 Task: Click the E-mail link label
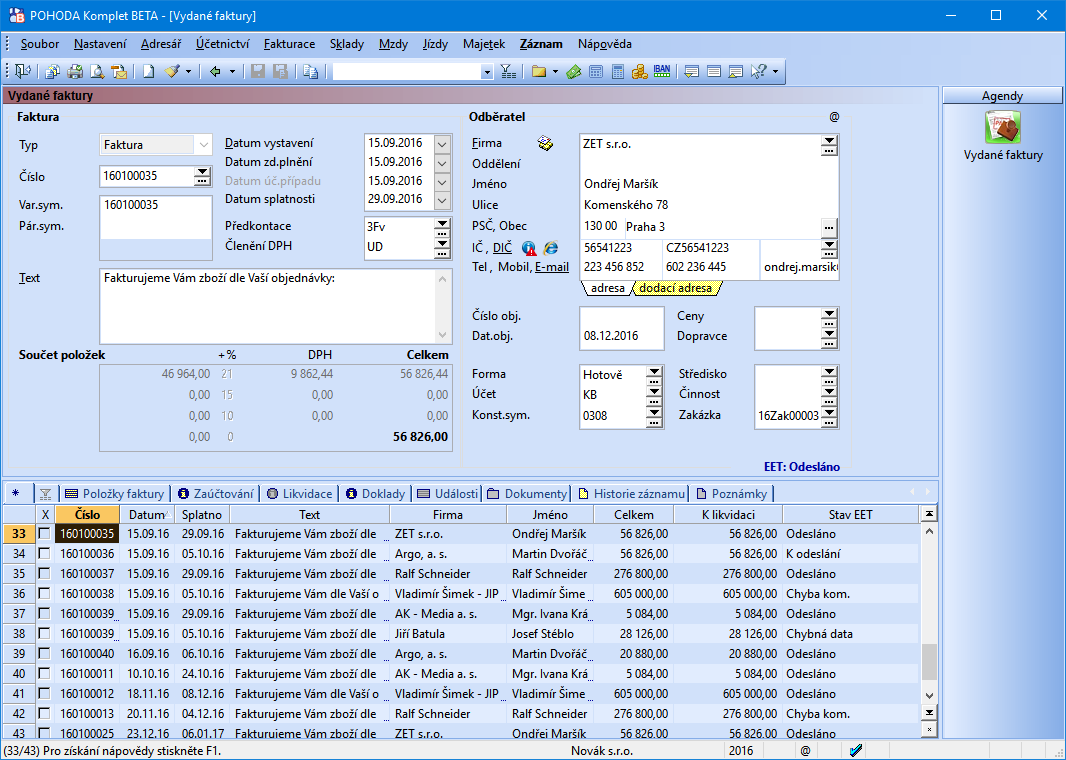(x=552, y=267)
